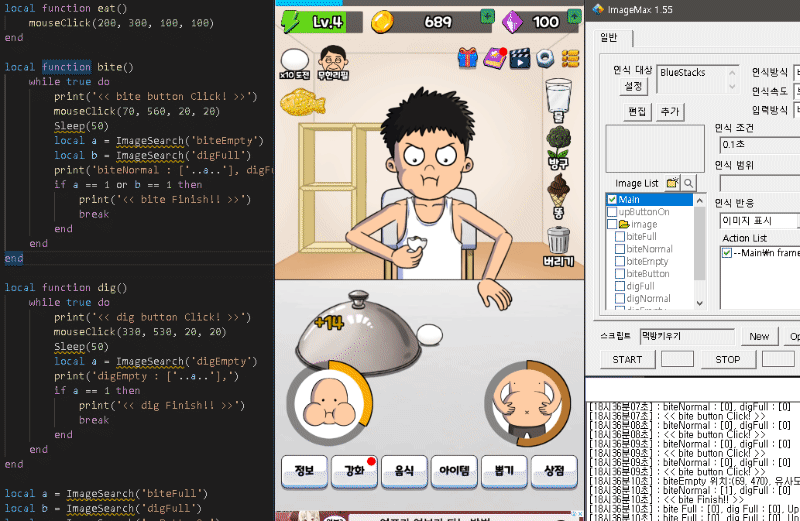Check the biteNormal checkbox
The width and height of the screenshot is (800, 521).
click(620, 249)
